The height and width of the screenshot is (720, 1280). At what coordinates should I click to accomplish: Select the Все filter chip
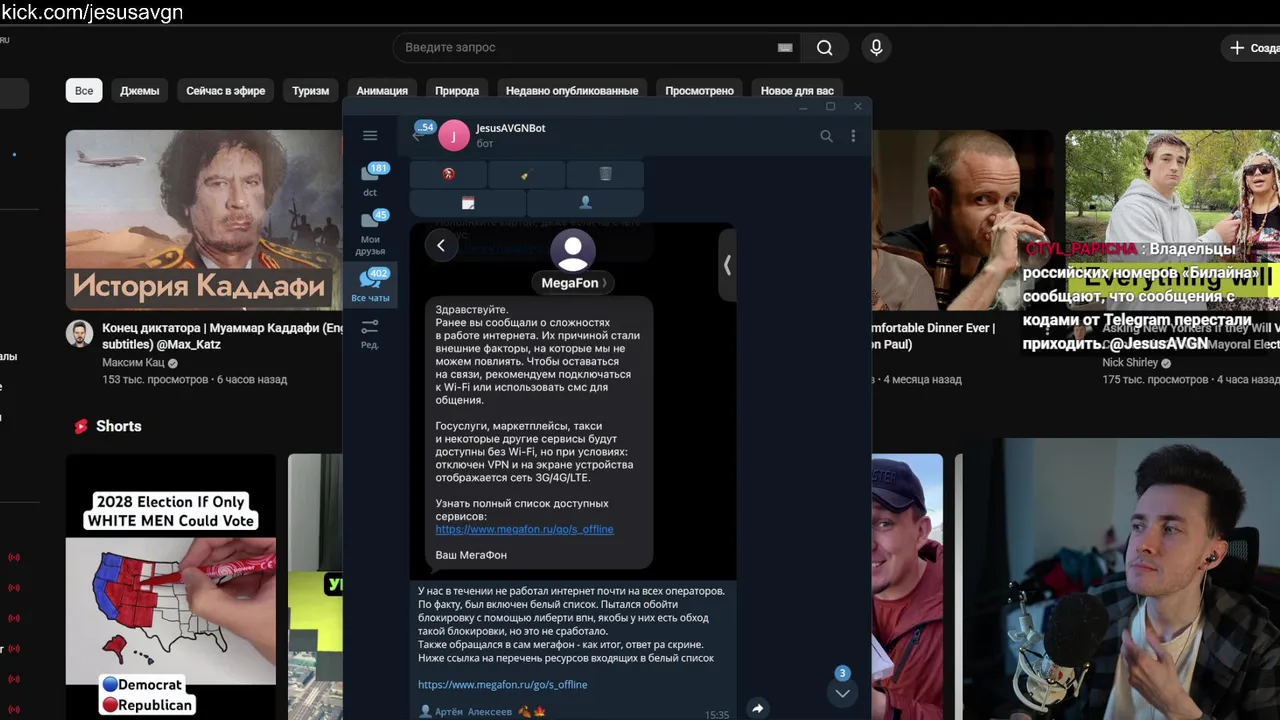[x=84, y=90]
